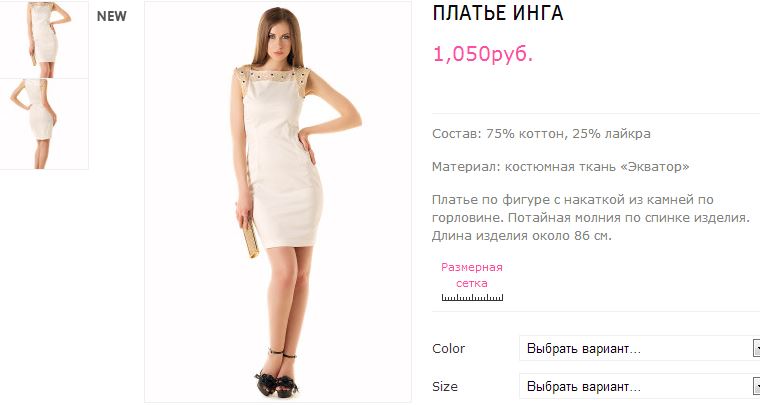Click the NEW badge label
The image size is (760, 405).
(111, 16)
